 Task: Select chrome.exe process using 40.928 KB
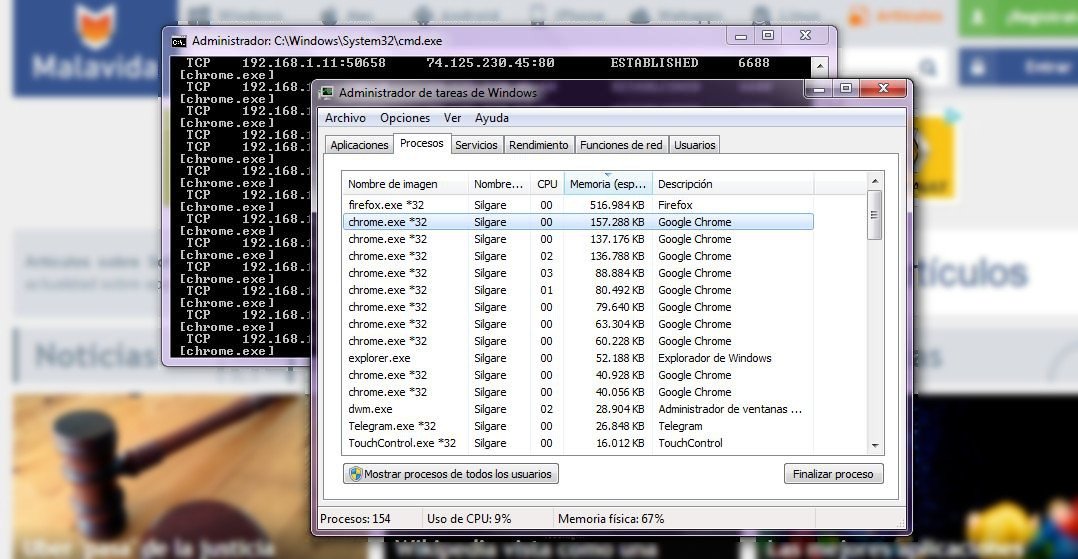(578, 375)
